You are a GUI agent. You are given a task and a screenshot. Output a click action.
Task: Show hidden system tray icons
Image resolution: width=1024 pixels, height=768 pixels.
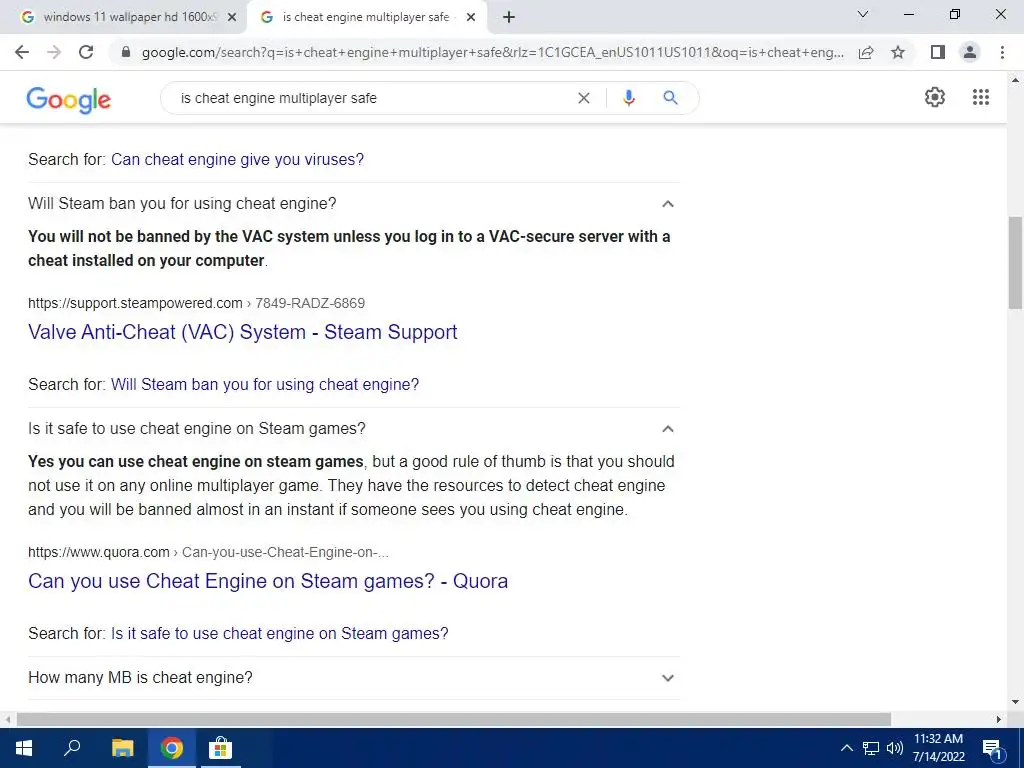click(846, 748)
